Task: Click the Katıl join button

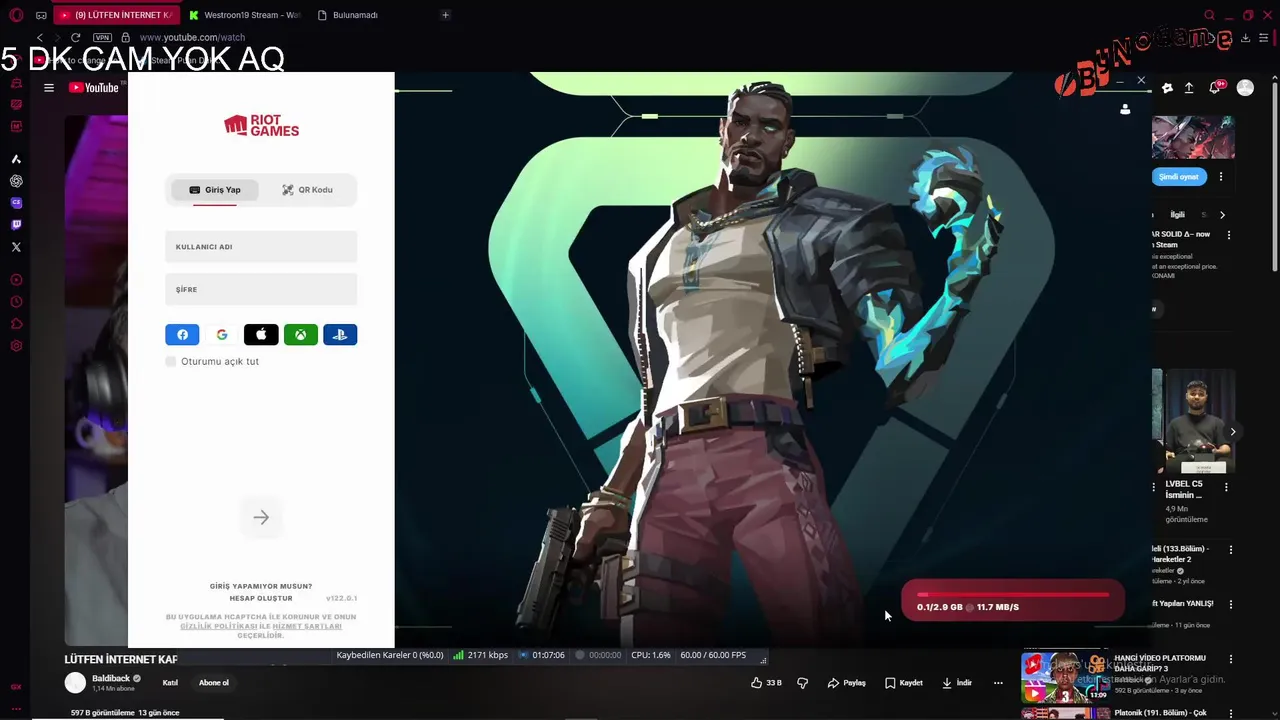Action: tap(170, 683)
